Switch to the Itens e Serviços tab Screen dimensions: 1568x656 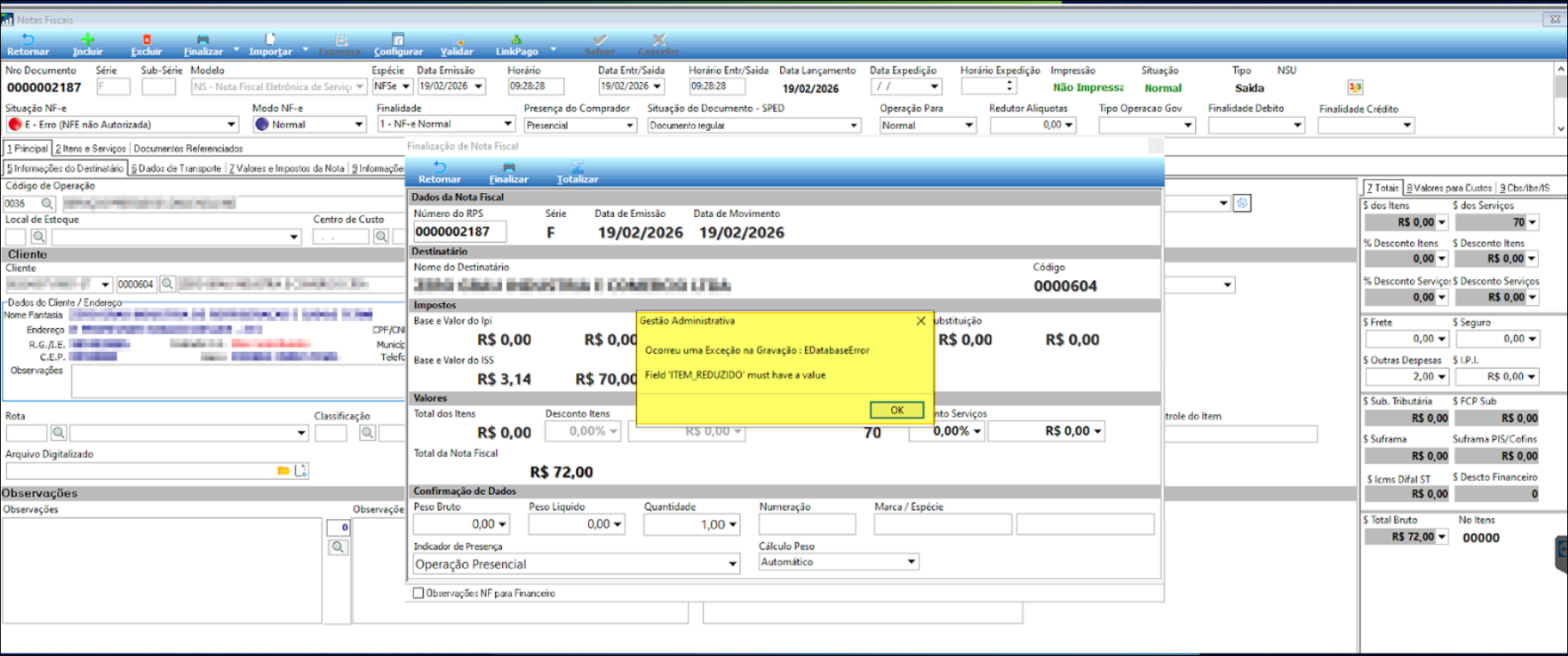pyautogui.click(x=90, y=149)
